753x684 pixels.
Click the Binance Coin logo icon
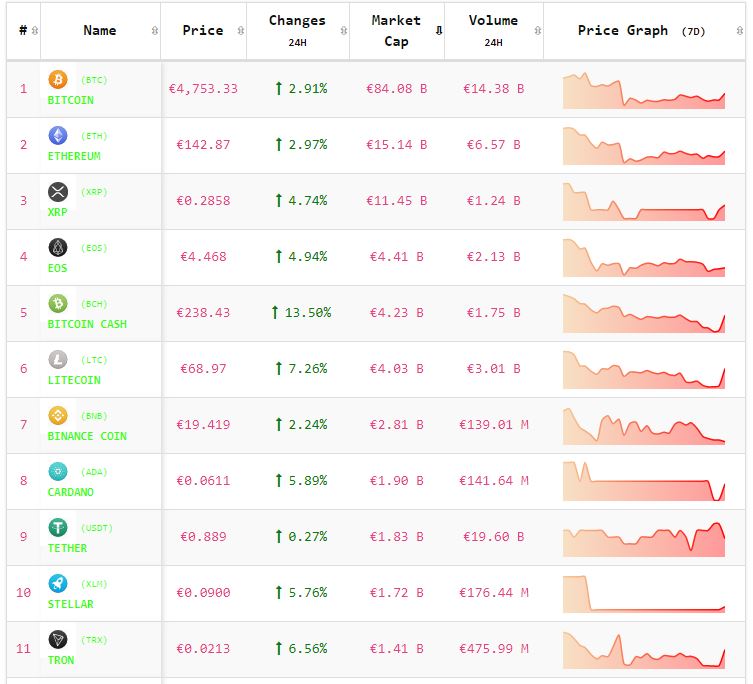pyautogui.click(x=57, y=416)
